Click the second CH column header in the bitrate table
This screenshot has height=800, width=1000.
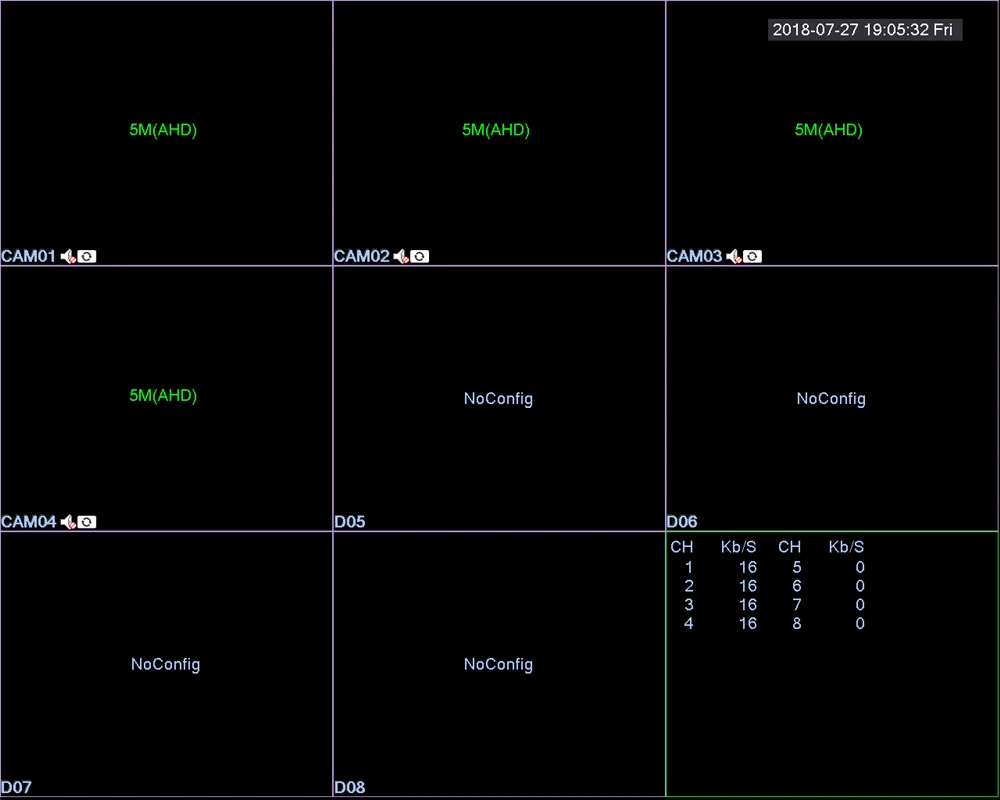click(x=790, y=547)
